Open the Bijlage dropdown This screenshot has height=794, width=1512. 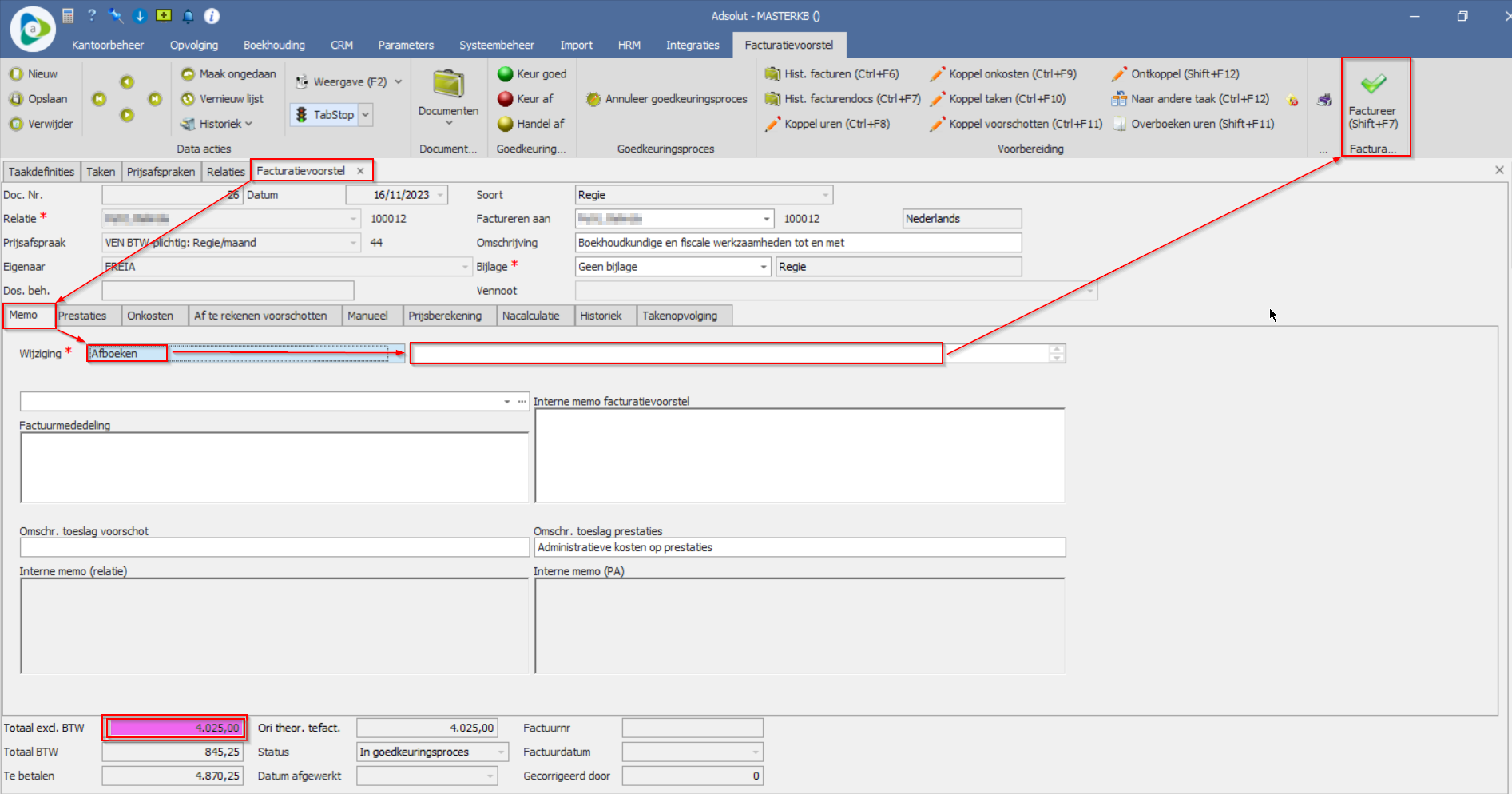point(764,267)
